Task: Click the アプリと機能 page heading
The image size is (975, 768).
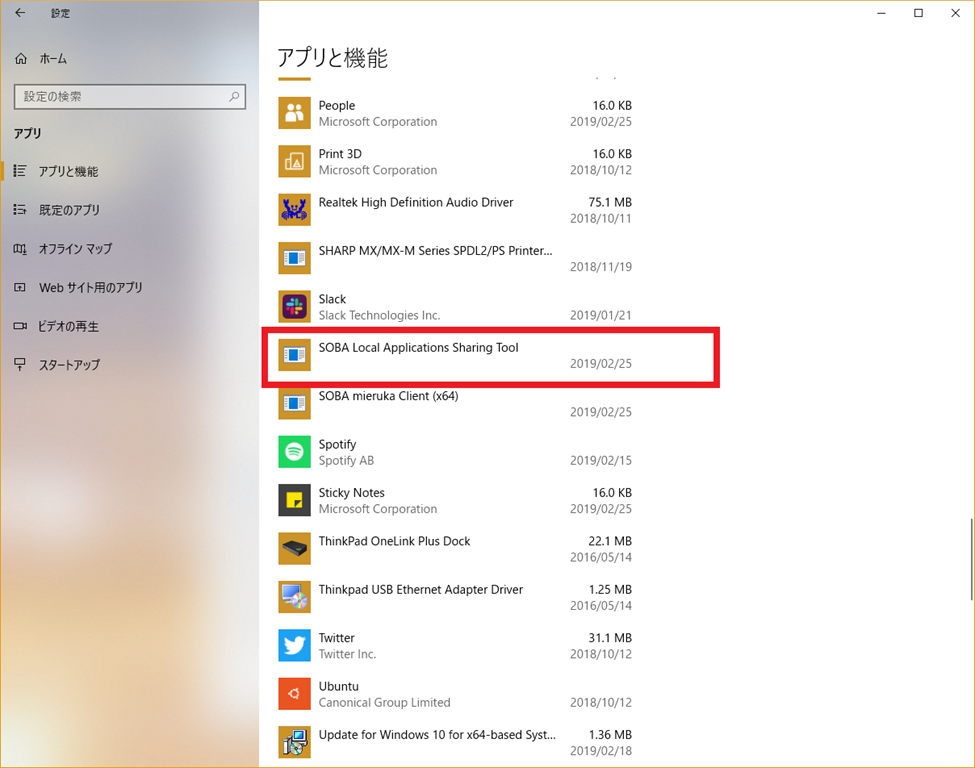Action: pyautogui.click(x=332, y=58)
